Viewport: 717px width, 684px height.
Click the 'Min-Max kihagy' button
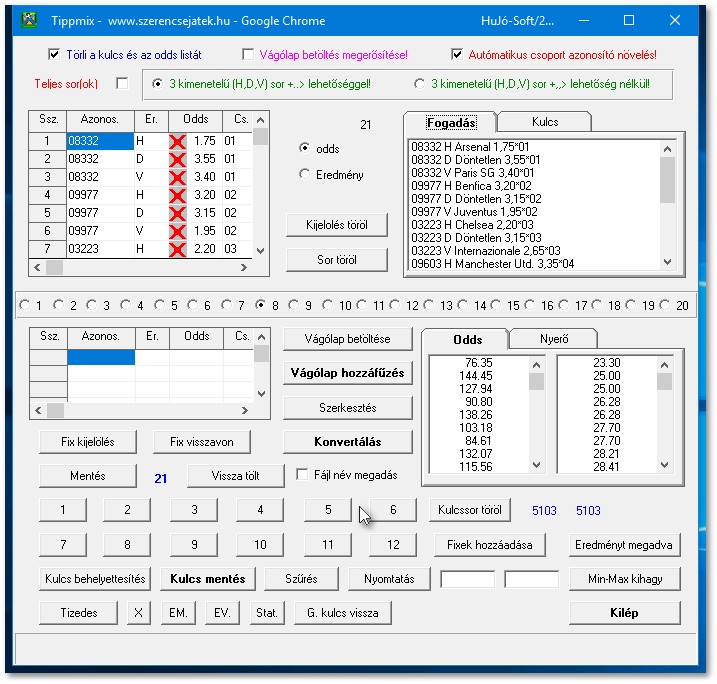click(x=625, y=579)
